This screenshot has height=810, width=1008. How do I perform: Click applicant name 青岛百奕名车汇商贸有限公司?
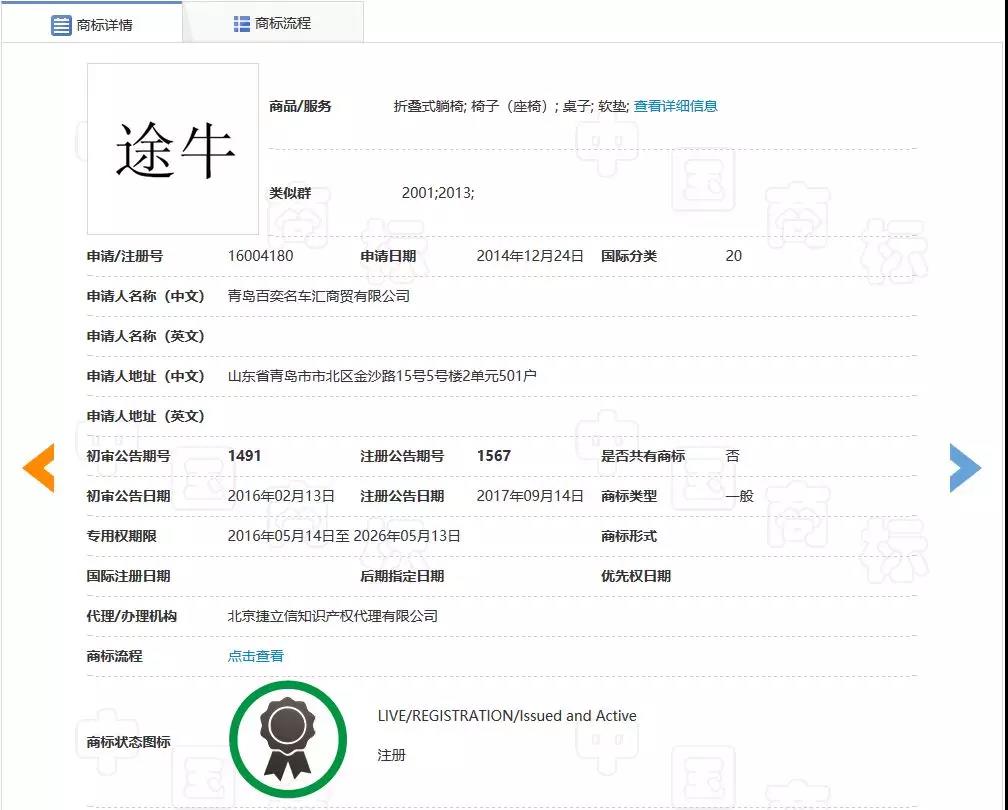(x=319, y=296)
